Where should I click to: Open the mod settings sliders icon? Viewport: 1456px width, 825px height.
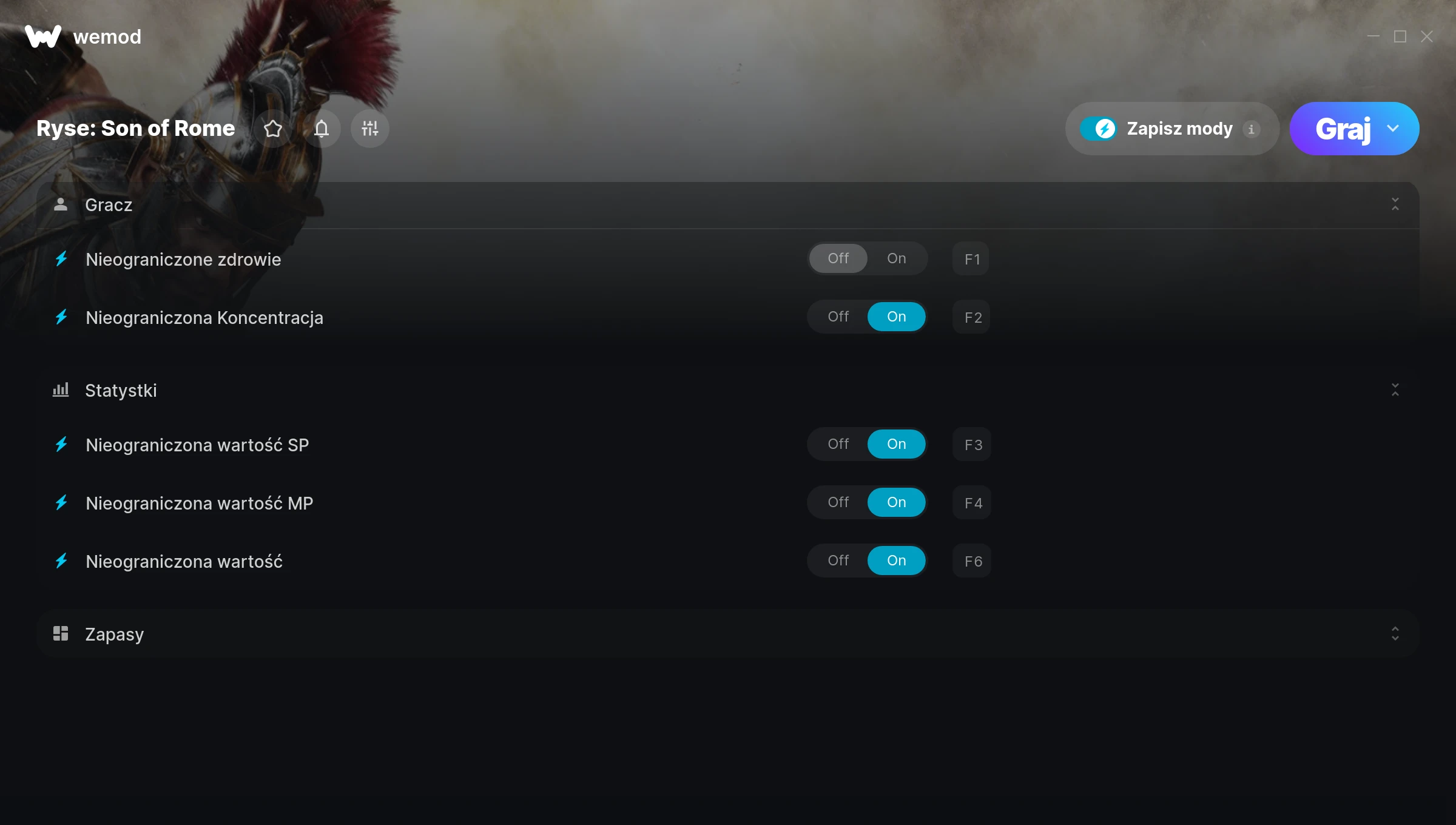370,129
